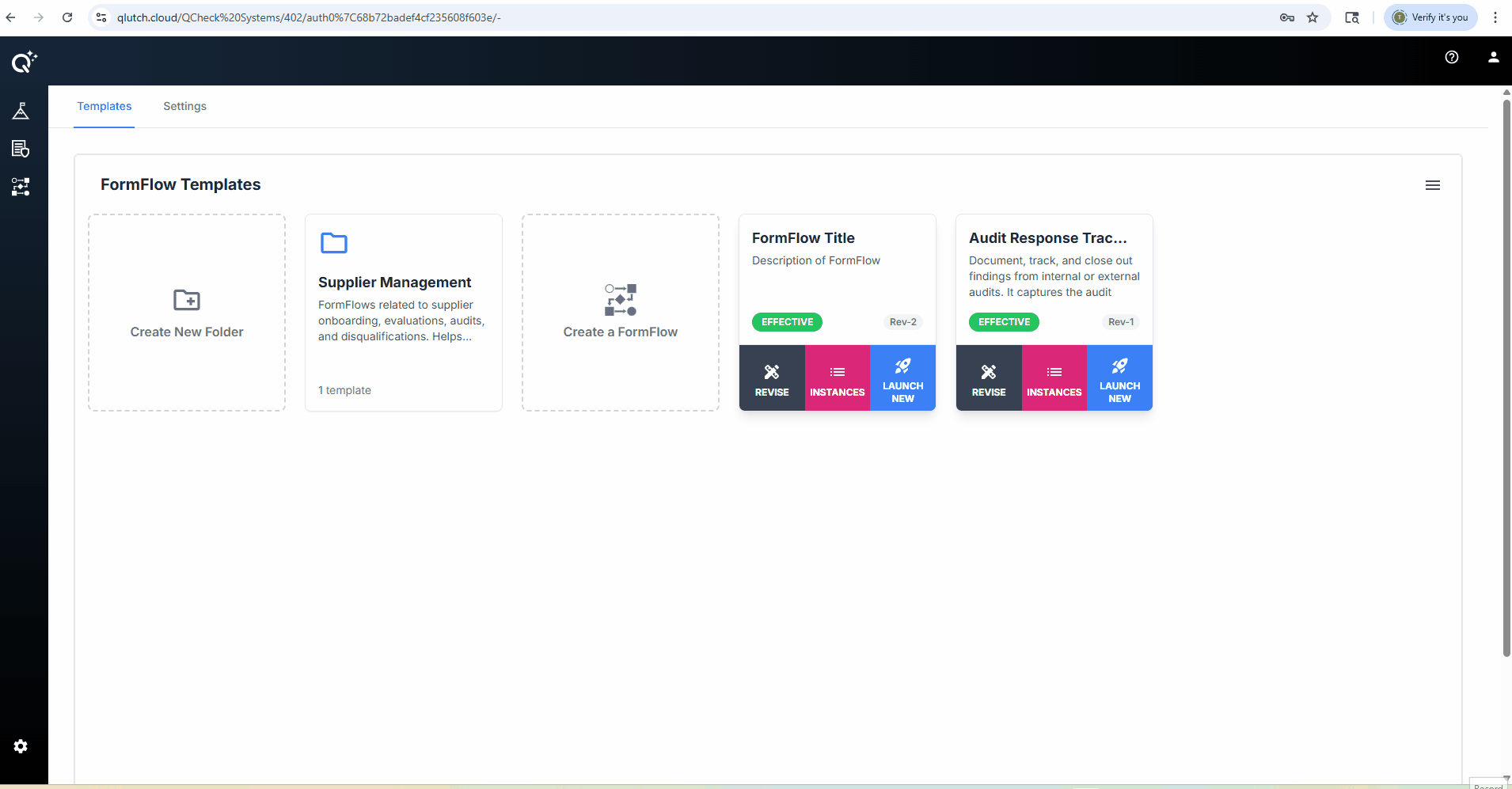Click the page vertical scrollbar

point(1506,378)
